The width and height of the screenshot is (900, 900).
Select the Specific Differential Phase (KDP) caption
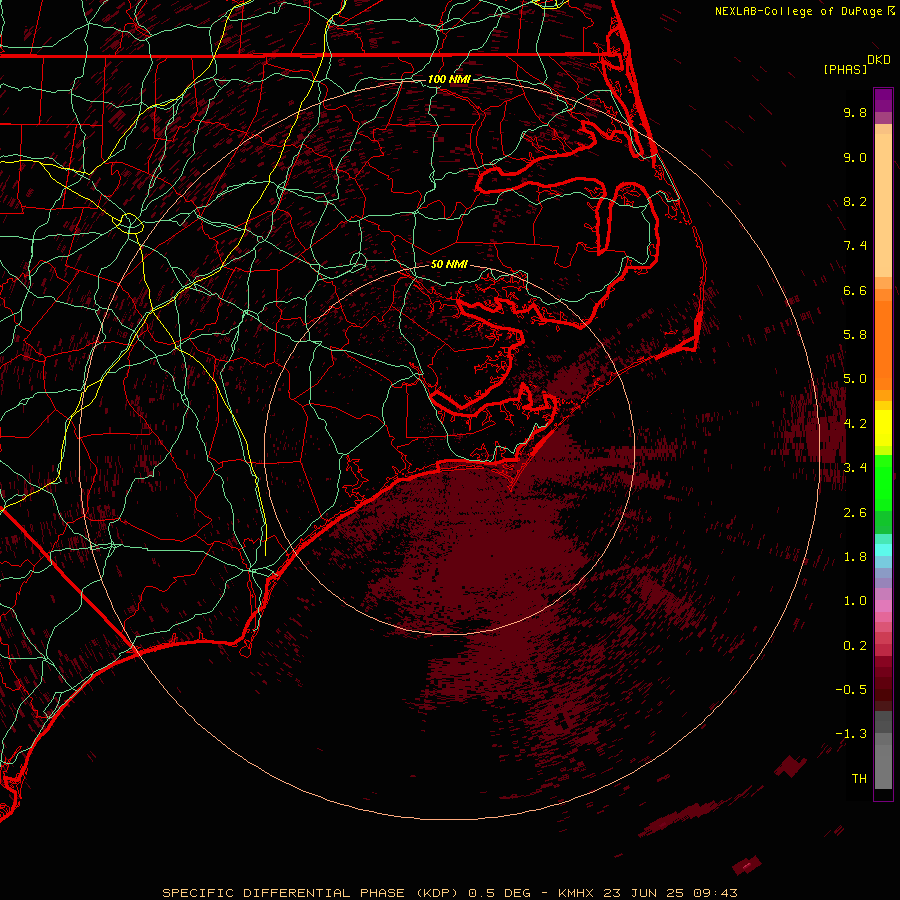click(310, 893)
